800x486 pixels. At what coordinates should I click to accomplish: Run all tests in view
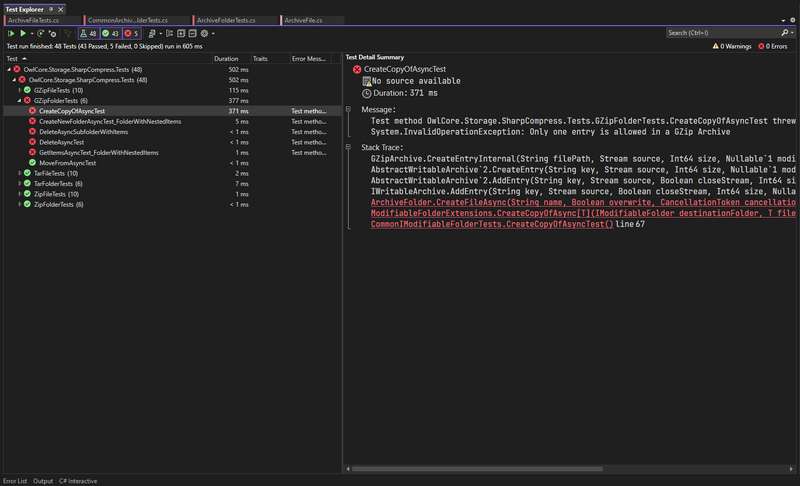(x=11, y=33)
